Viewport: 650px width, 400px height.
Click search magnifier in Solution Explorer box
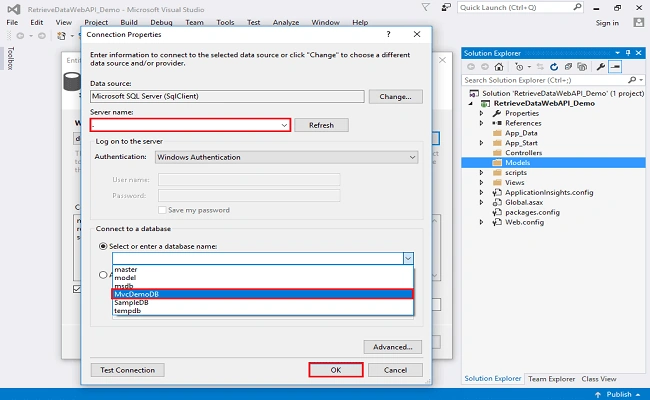(x=632, y=80)
